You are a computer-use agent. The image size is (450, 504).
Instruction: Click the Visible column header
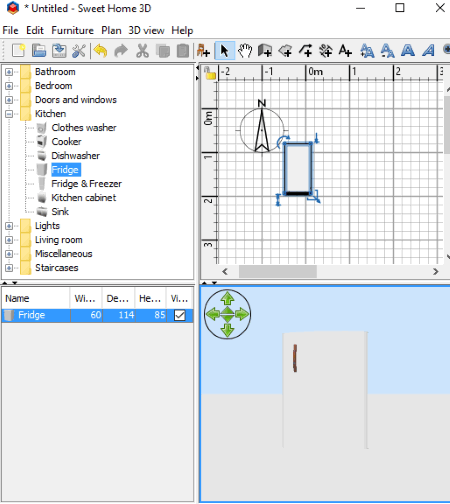(x=180, y=298)
